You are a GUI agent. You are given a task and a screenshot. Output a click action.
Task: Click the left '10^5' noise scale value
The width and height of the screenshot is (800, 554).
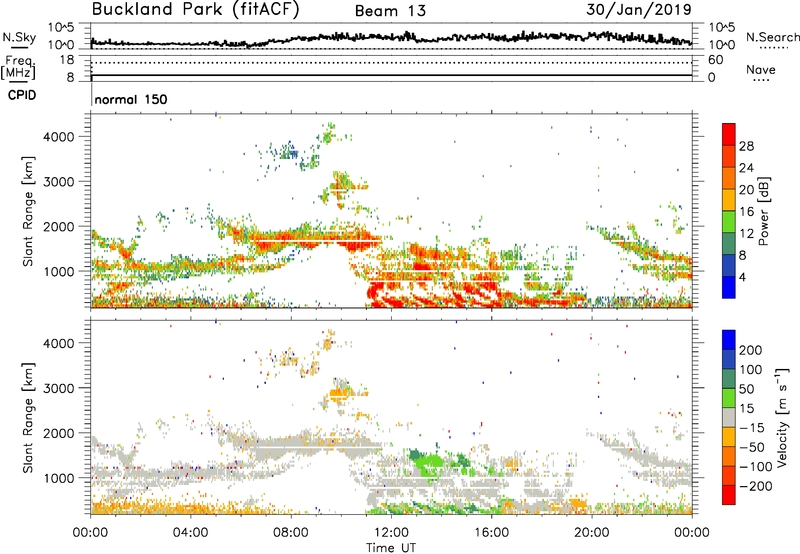click(61, 27)
